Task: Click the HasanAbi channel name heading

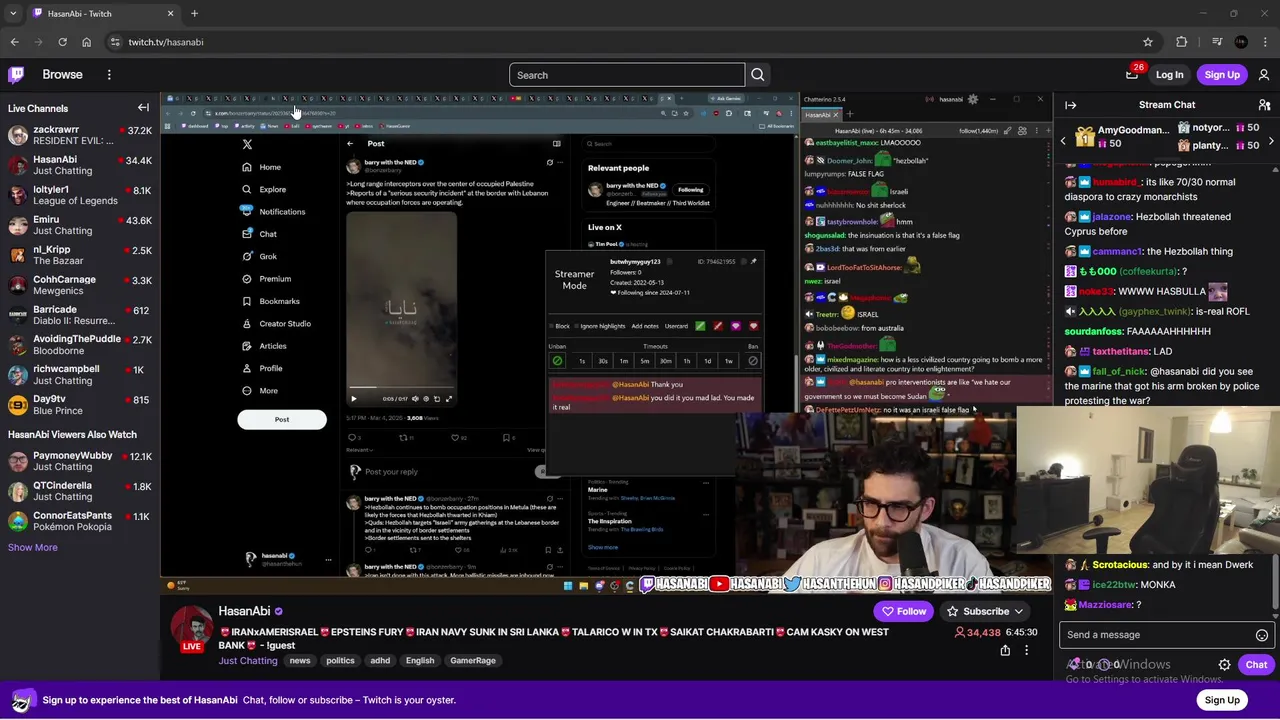Action: [244, 611]
